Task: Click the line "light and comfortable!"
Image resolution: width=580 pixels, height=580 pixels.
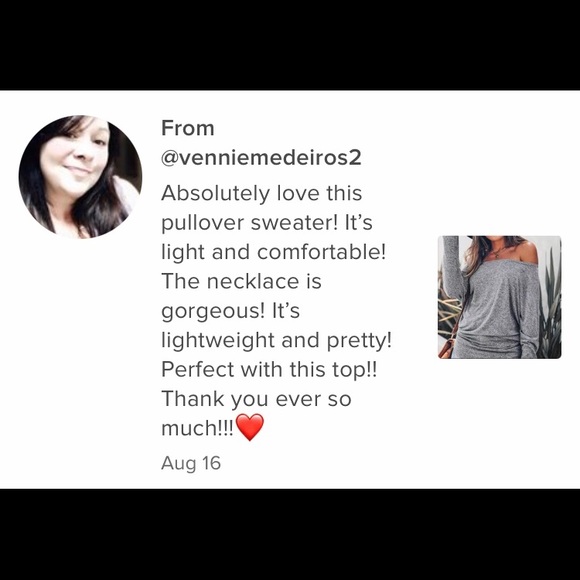Action: 273,252
